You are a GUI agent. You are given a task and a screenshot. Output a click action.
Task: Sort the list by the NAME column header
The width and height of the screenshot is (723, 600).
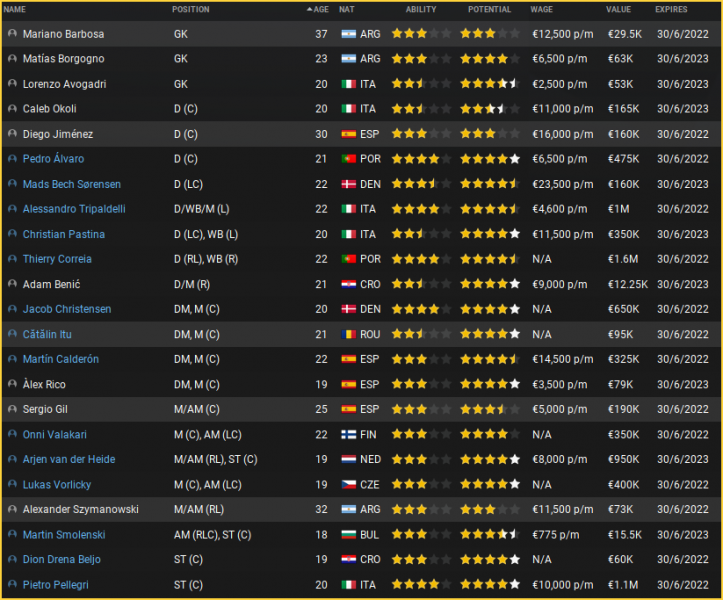[x=15, y=9]
